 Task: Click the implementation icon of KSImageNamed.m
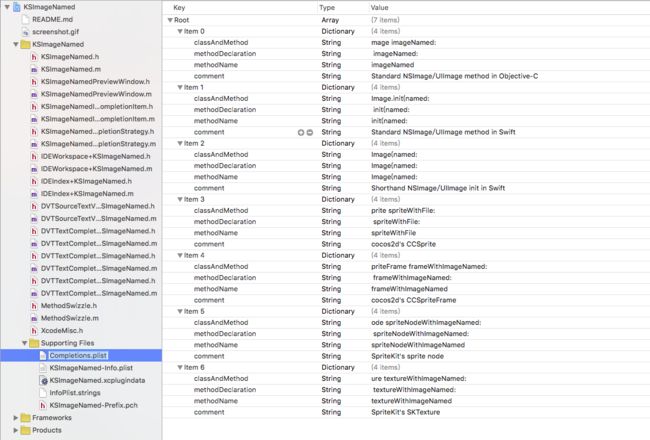click(34, 69)
